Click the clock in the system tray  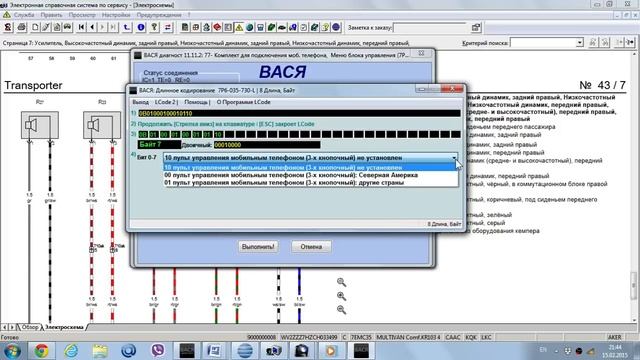pyautogui.click(x=616, y=351)
